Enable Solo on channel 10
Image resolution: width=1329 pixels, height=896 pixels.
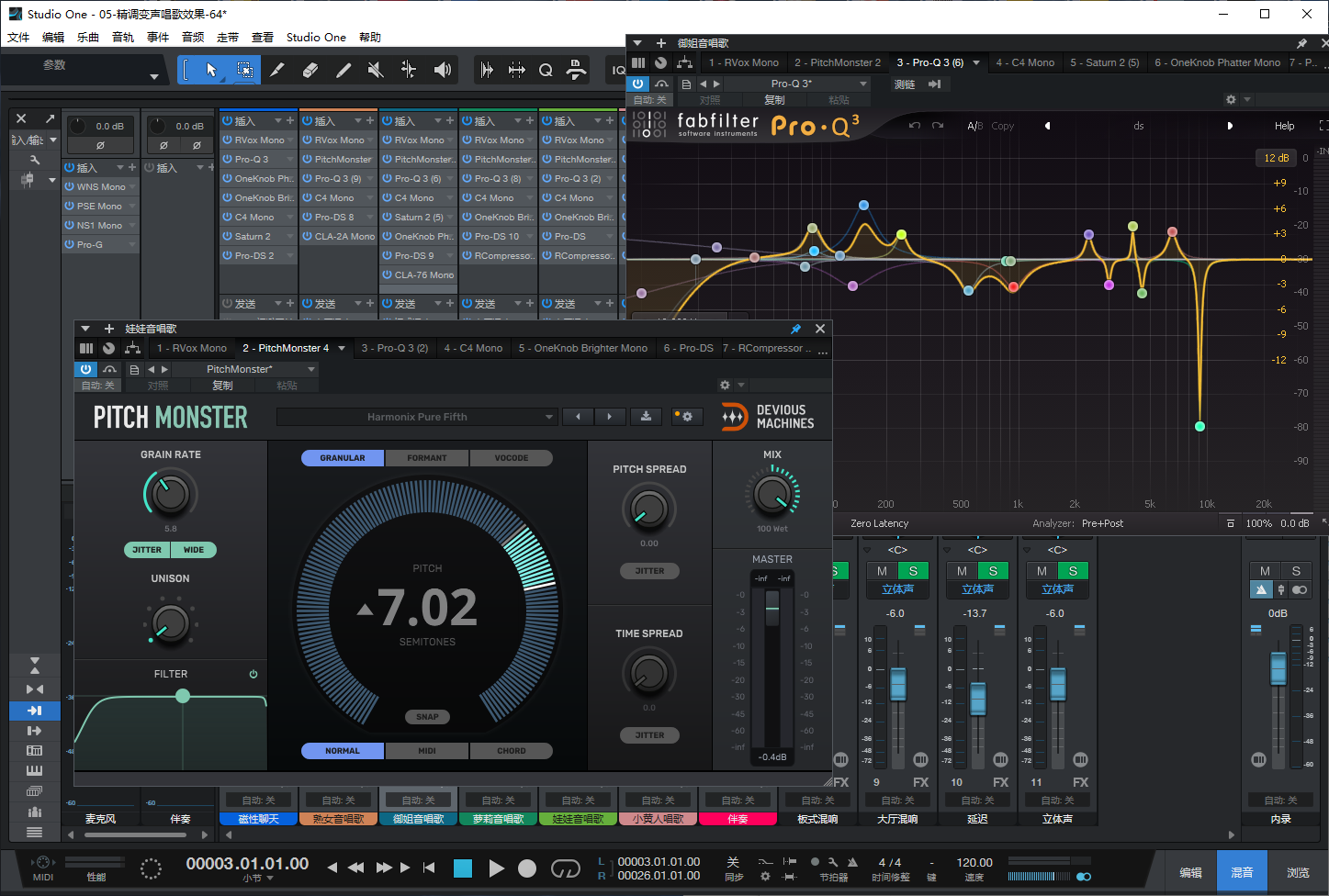(993, 570)
